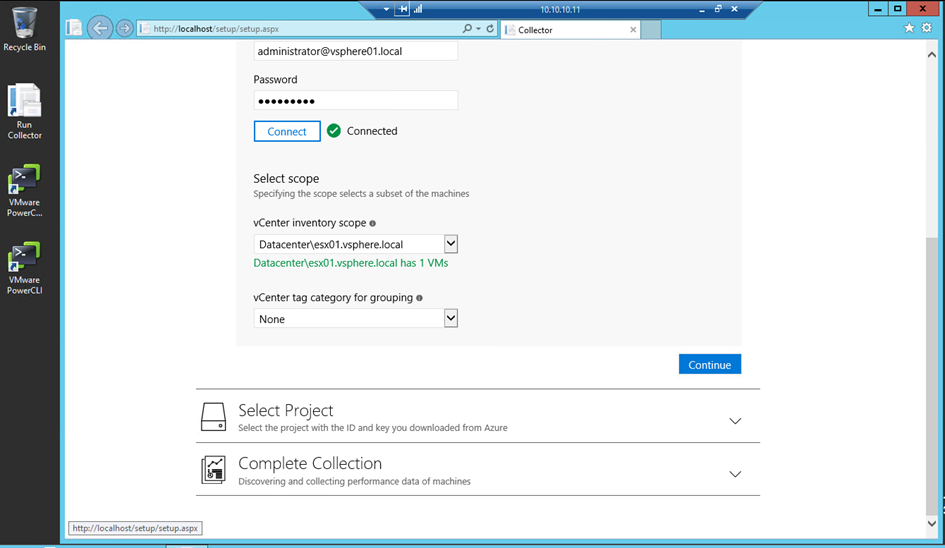The height and width of the screenshot is (548, 945).
Task: Select the Collector browser tab
Action: [570, 30]
